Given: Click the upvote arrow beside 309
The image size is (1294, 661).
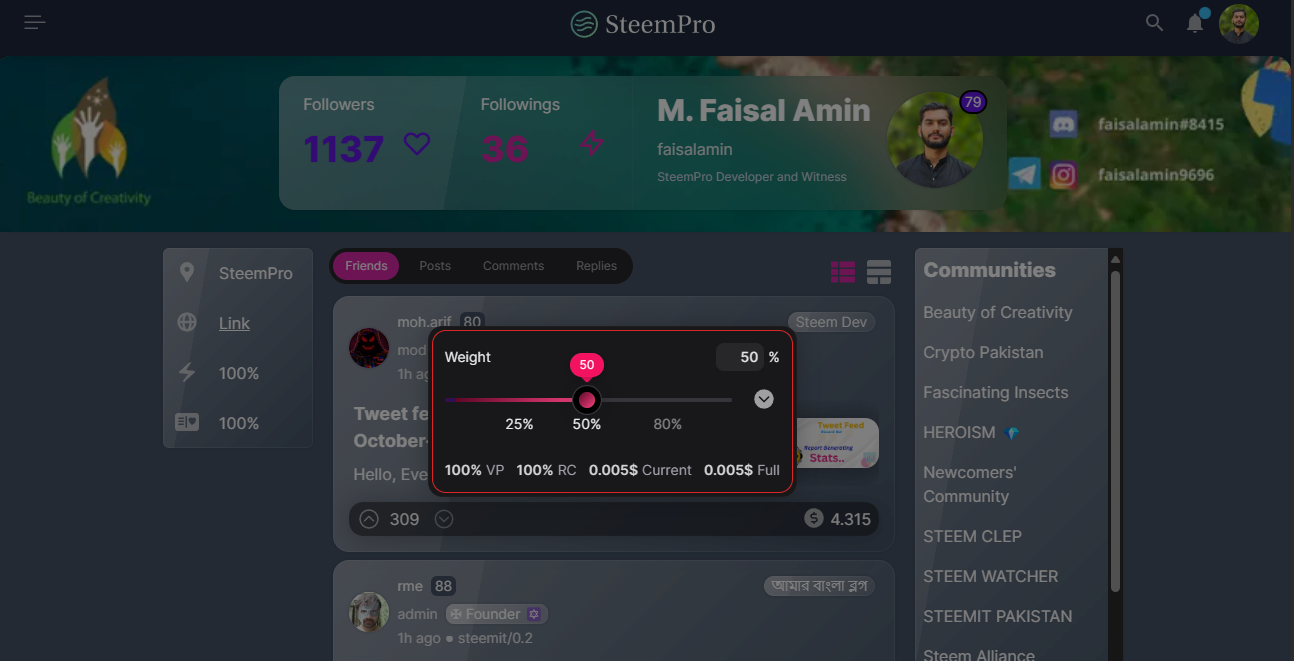Looking at the screenshot, I should point(369,519).
